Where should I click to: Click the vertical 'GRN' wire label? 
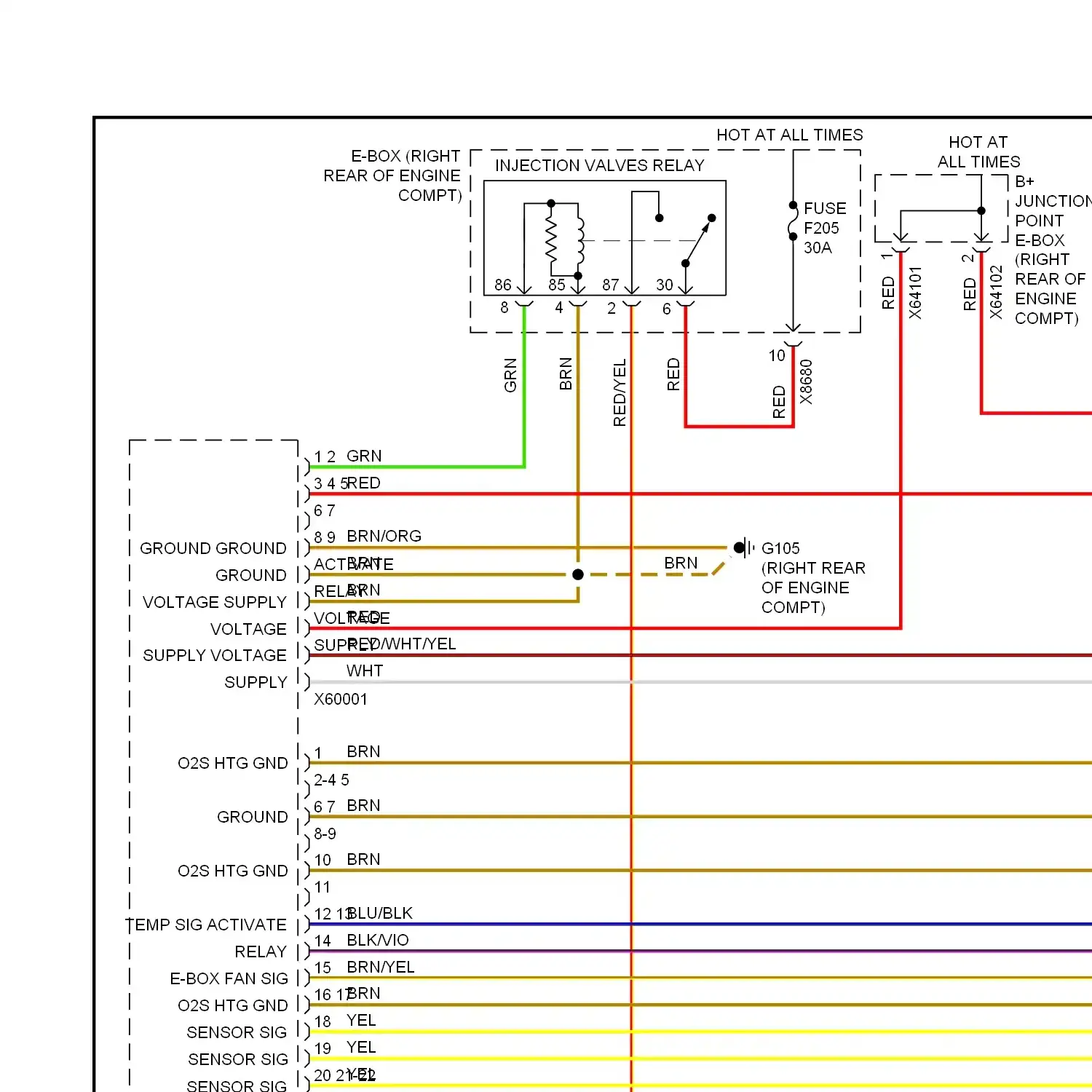coord(510,375)
